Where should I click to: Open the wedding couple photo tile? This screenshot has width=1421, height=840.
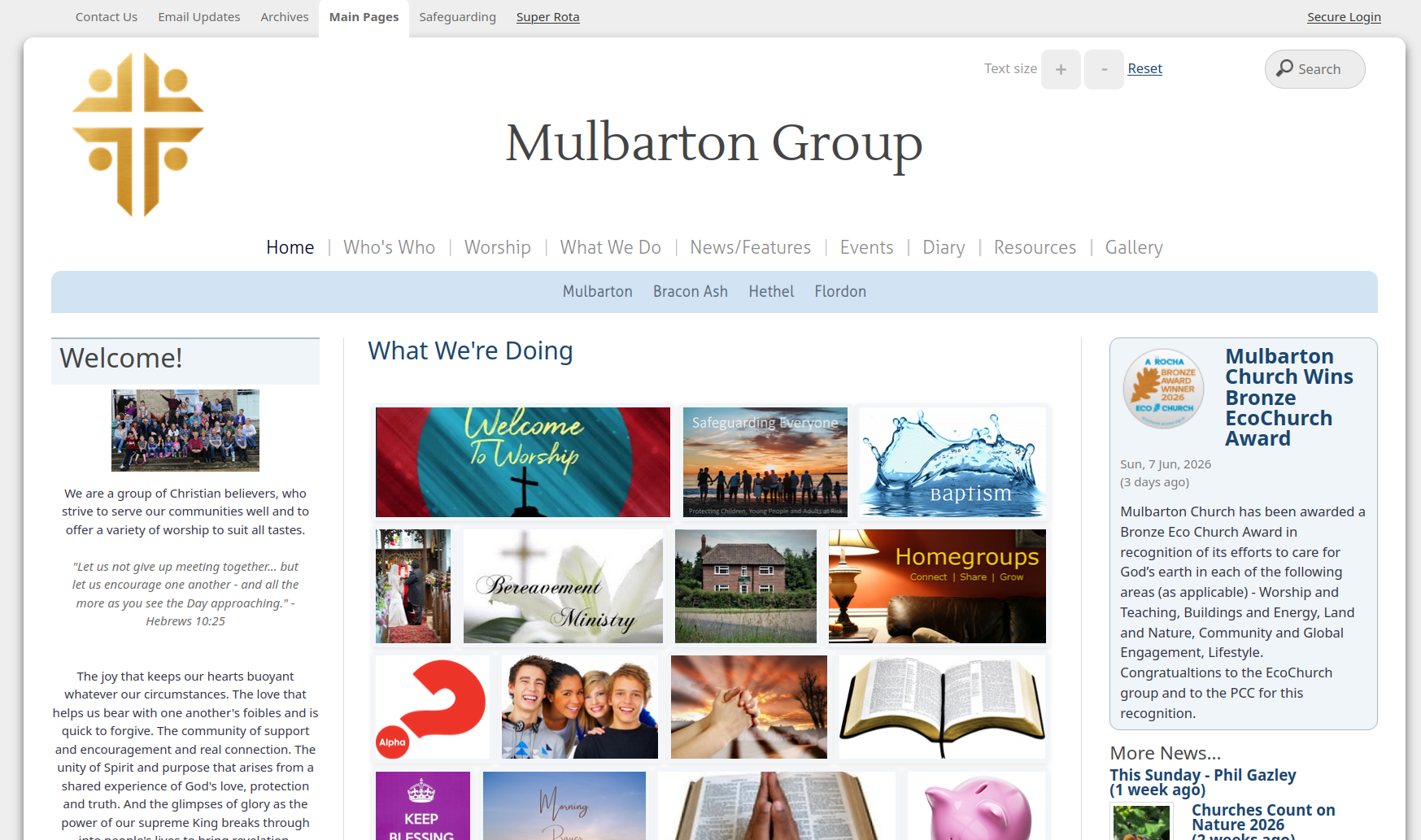coord(413,586)
